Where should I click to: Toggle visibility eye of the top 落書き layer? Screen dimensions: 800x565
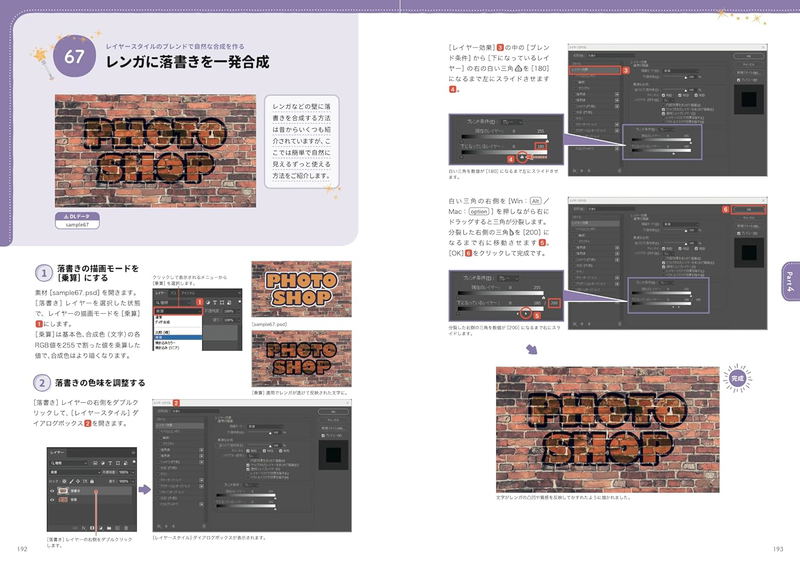point(52,491)
